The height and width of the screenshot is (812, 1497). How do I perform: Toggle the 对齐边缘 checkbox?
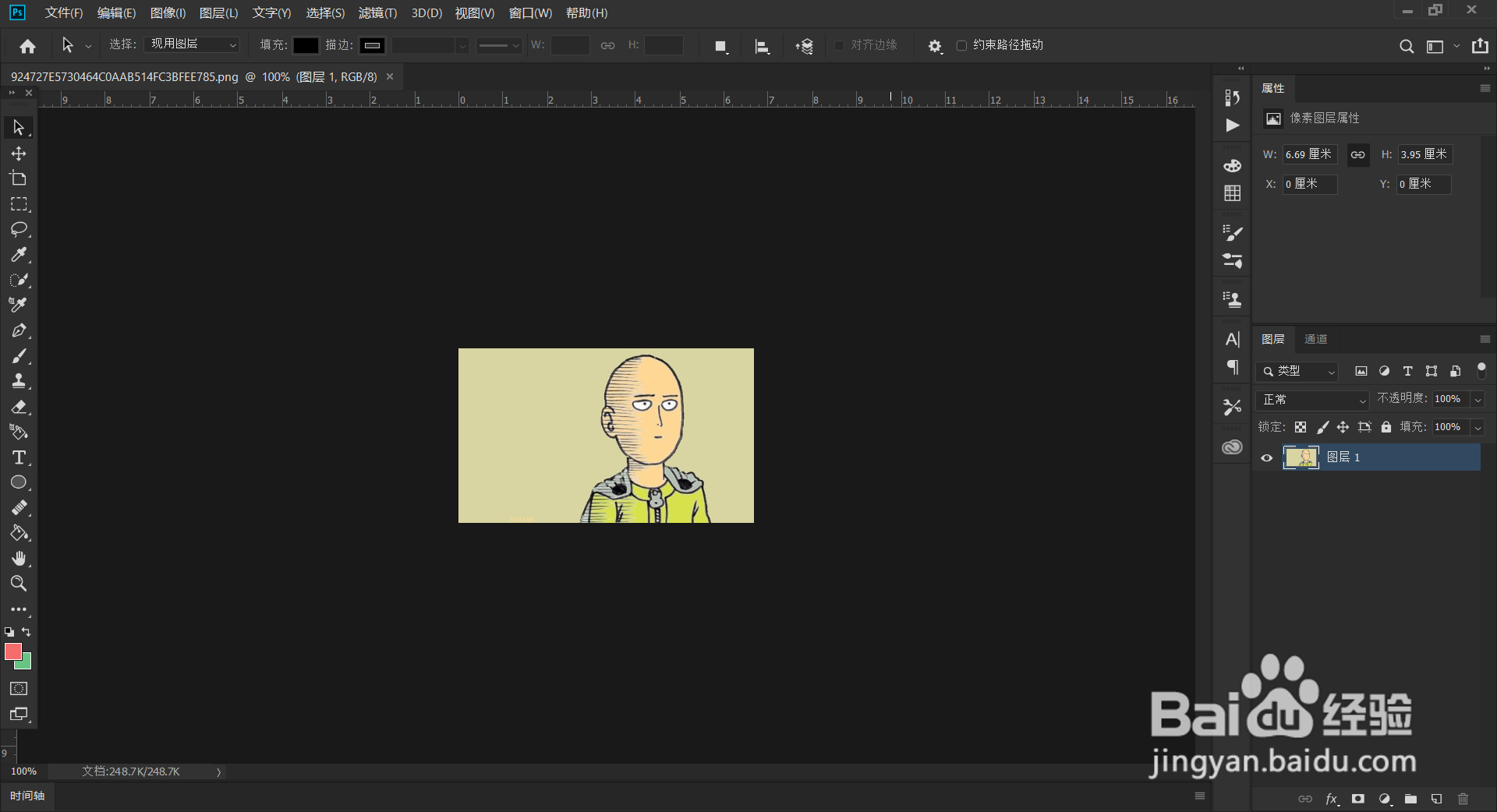click(x=839, y=45)
